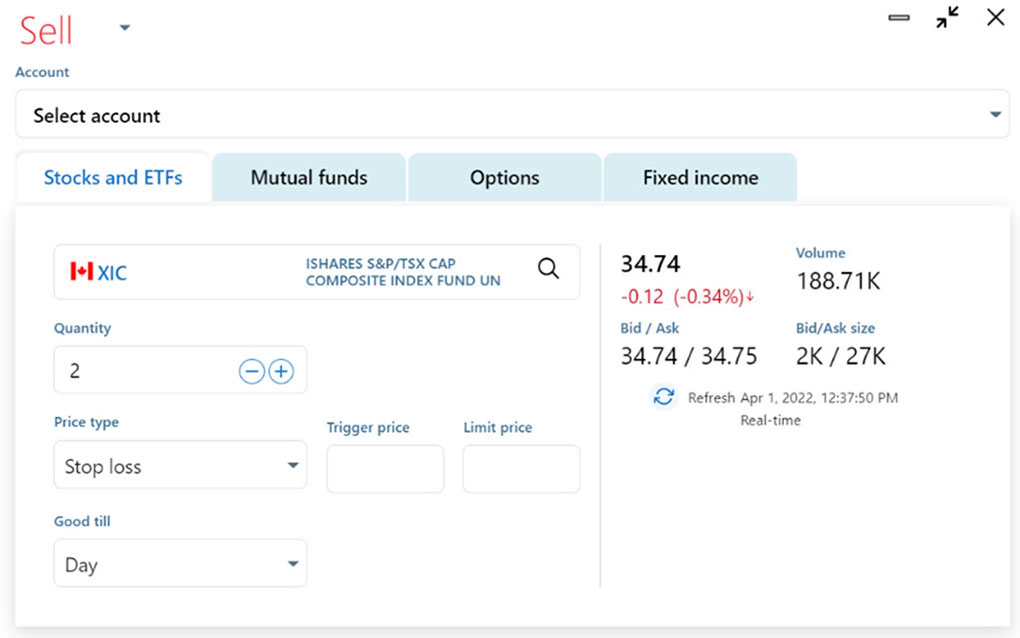Close the Sell order window

995,17
